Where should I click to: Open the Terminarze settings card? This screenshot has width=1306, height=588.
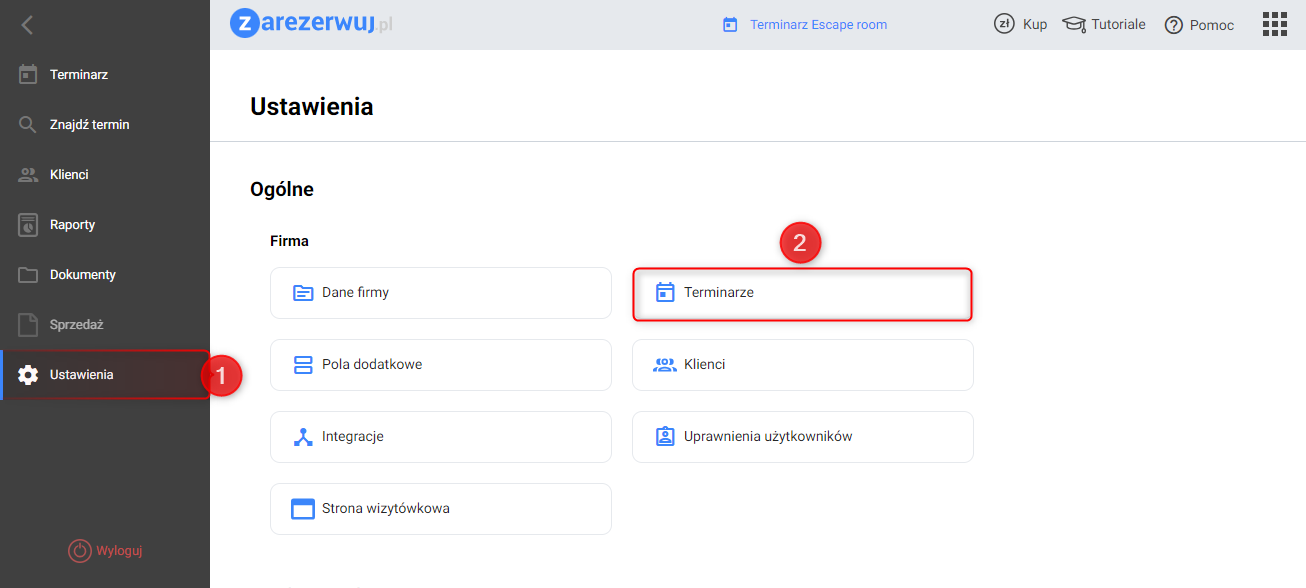pyautogui.click(x=802, y=293)
